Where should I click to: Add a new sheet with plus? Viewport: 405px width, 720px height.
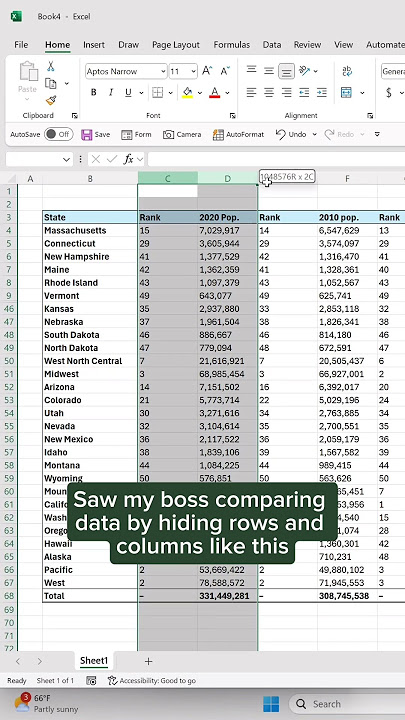148,661
